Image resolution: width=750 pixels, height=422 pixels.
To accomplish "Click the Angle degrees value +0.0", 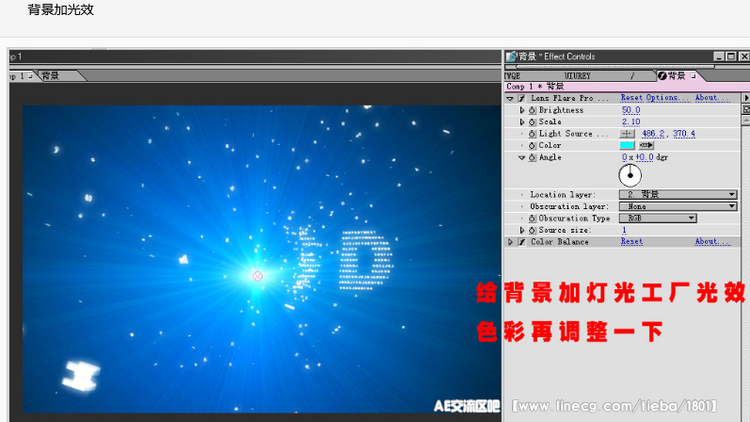I will coord(644,157).
